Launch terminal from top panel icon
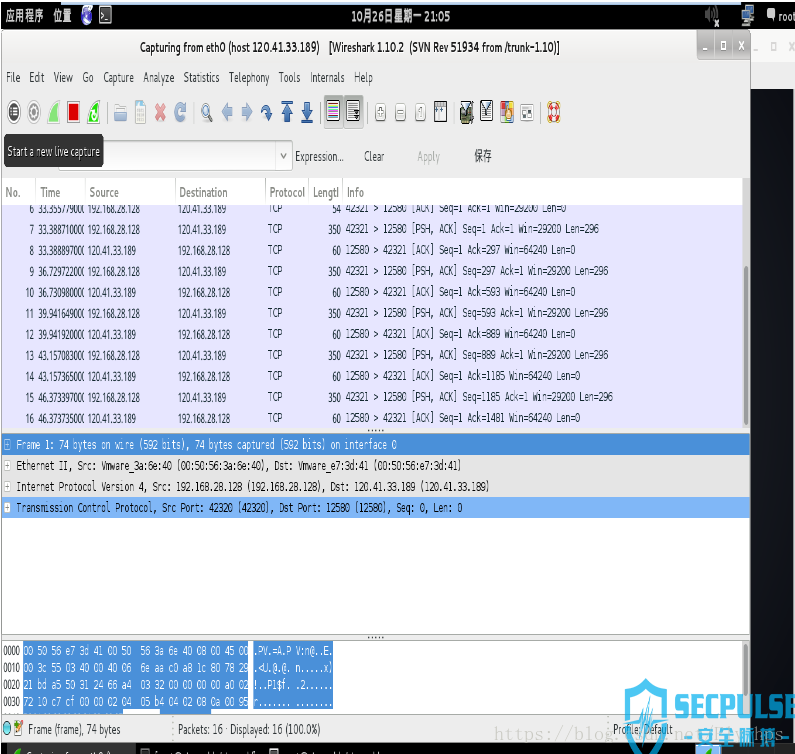 (x=105, y=16)
